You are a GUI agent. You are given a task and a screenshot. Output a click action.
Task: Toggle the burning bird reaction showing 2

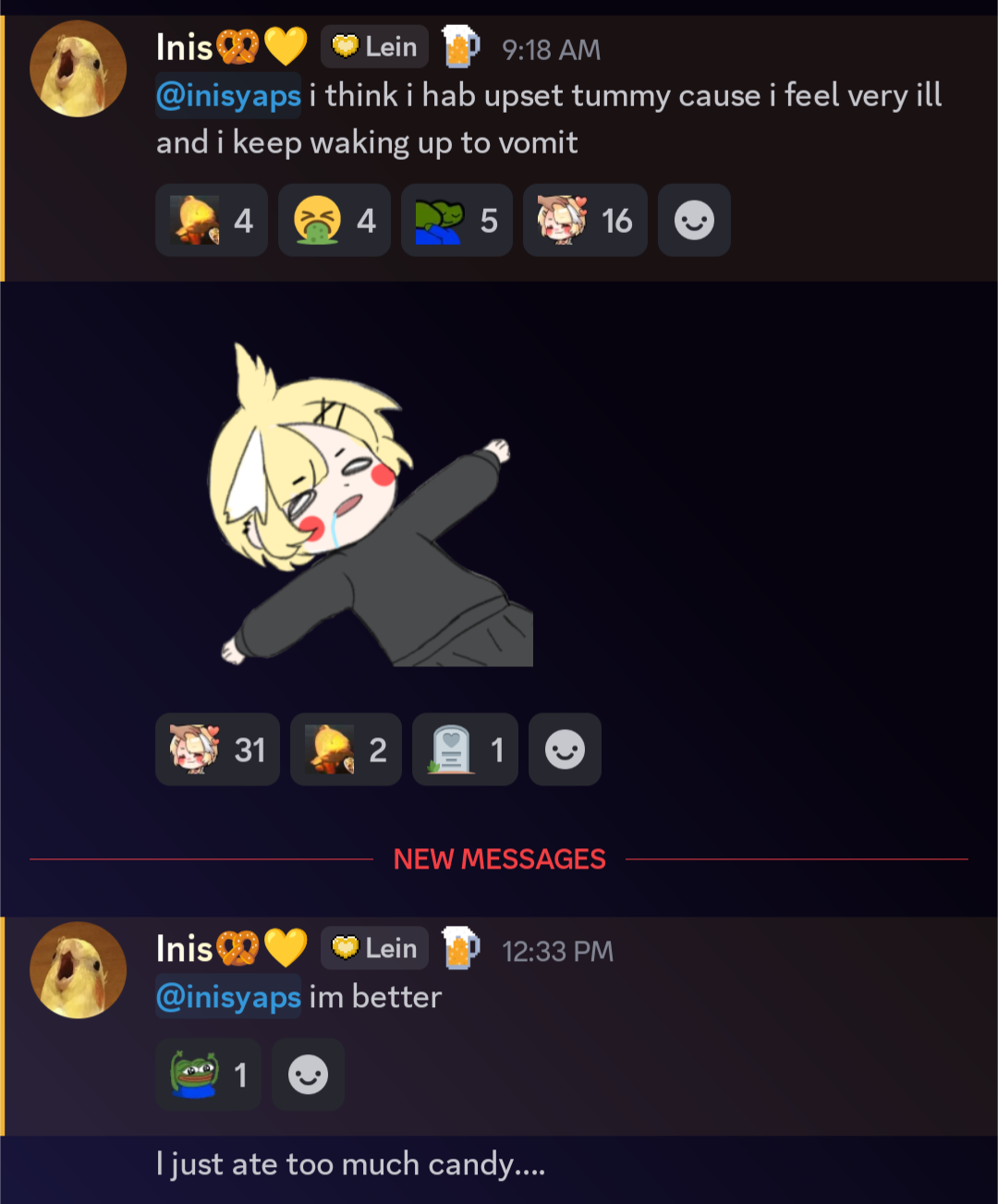pyautogui.click(x=346, y=749)
